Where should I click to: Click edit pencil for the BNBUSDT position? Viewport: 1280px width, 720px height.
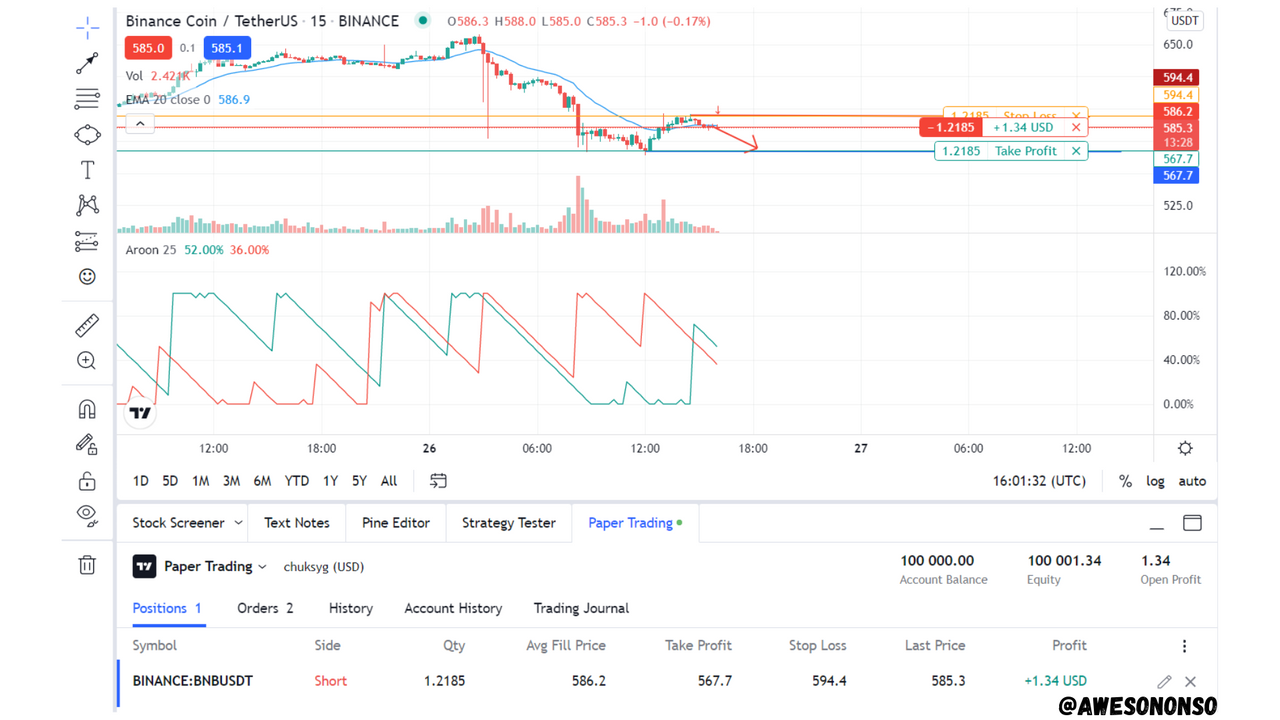[x=1164, y=681]
